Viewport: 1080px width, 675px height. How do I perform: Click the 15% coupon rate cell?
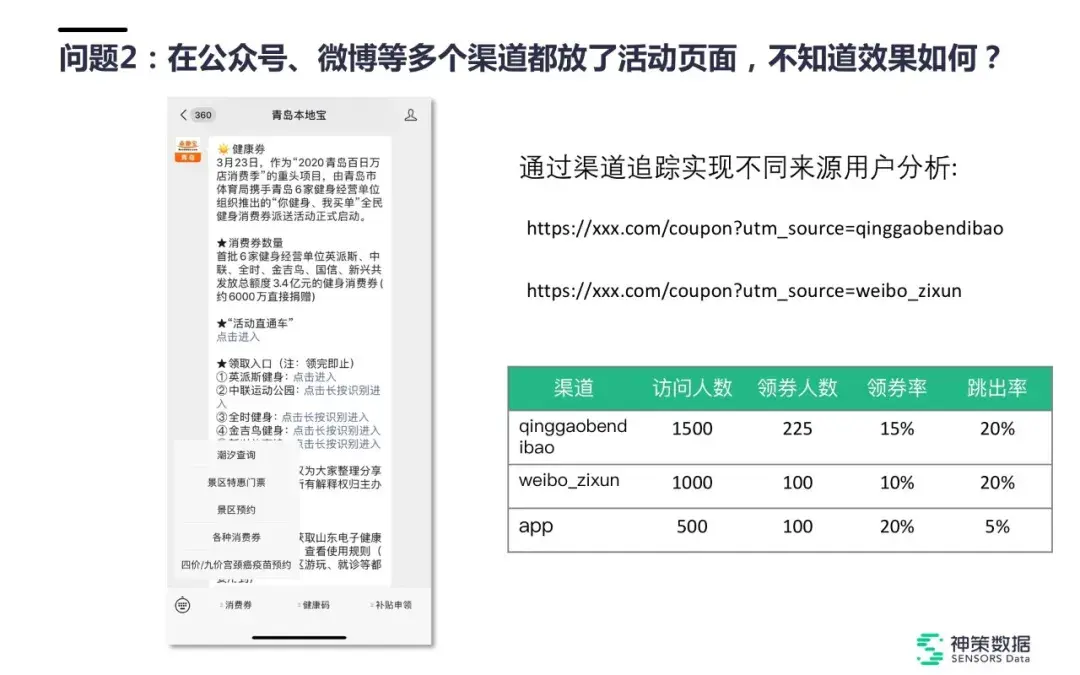tap(897, 429)
